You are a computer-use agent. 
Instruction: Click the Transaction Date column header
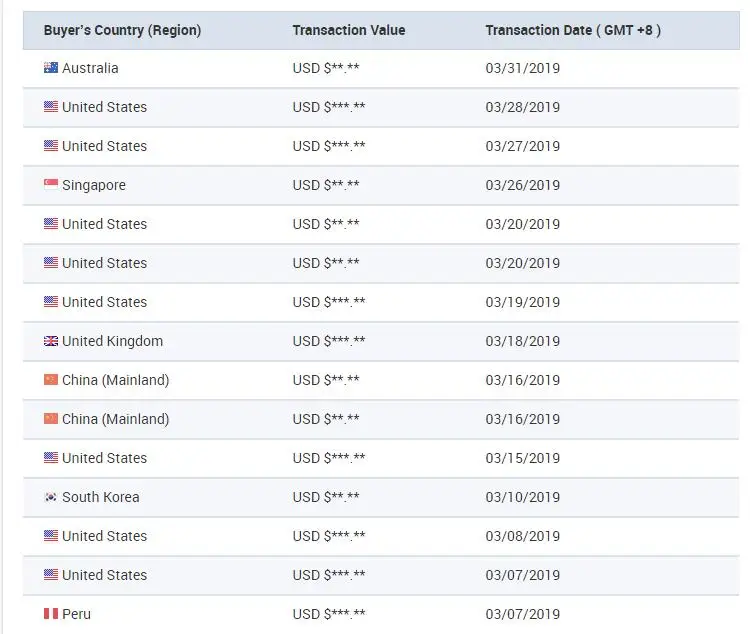573,30
